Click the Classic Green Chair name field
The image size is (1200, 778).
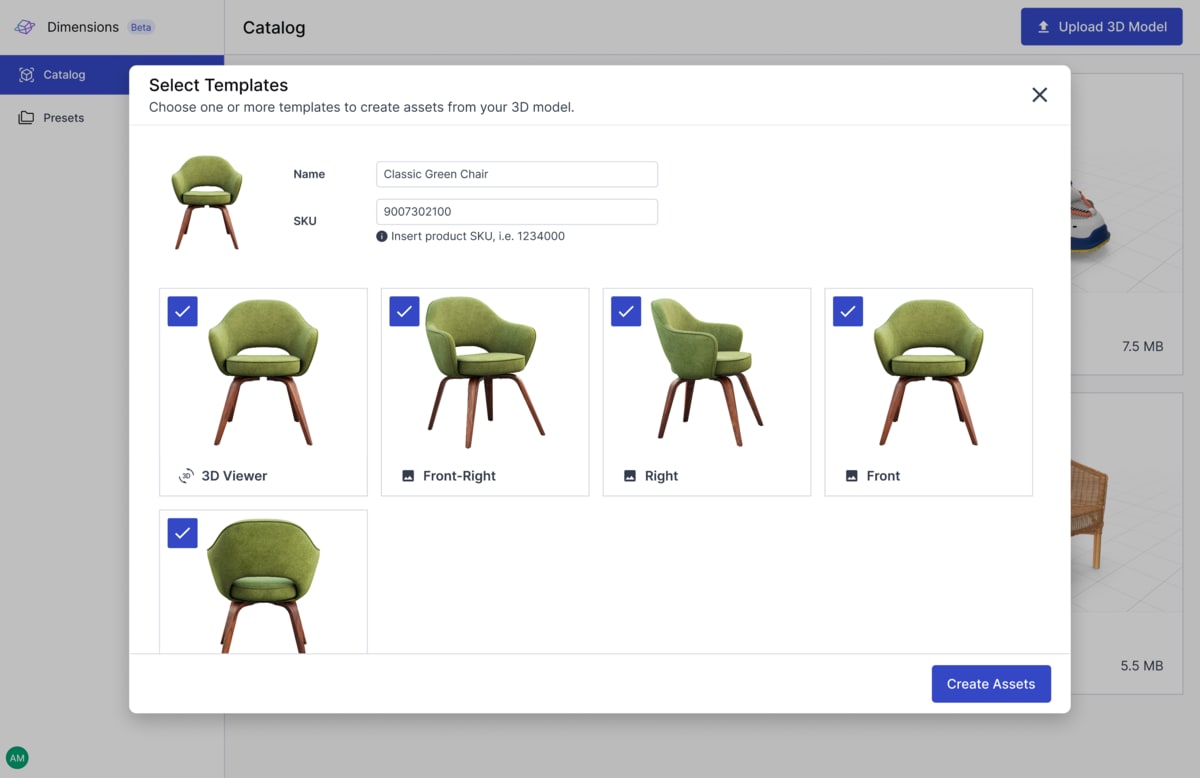tap(516, 174)
